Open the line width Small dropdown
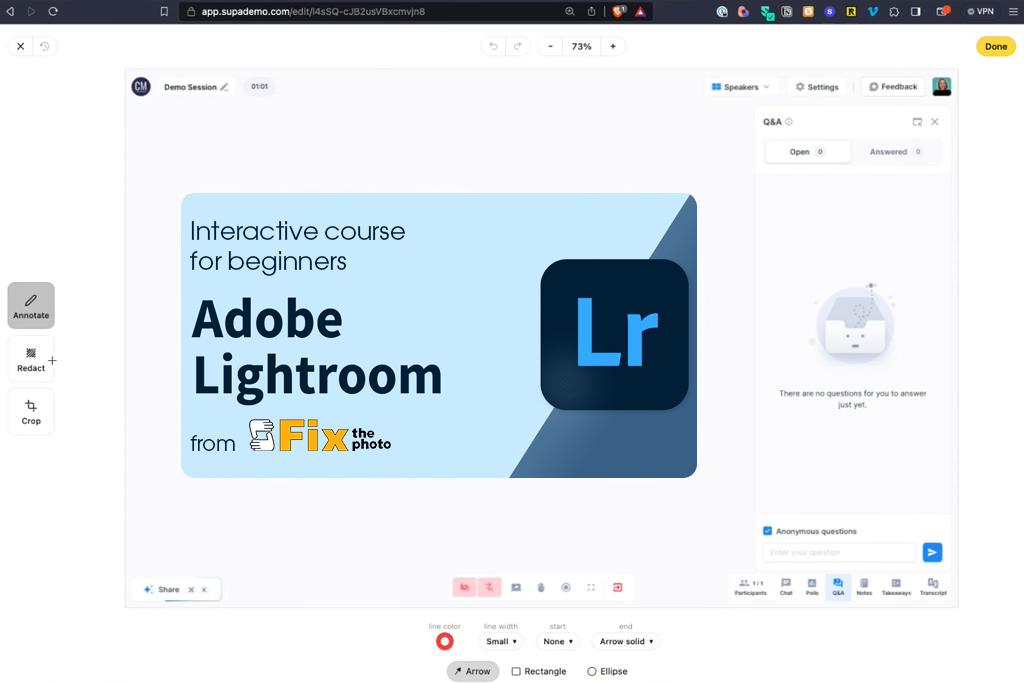 click(x=501, y=641)
